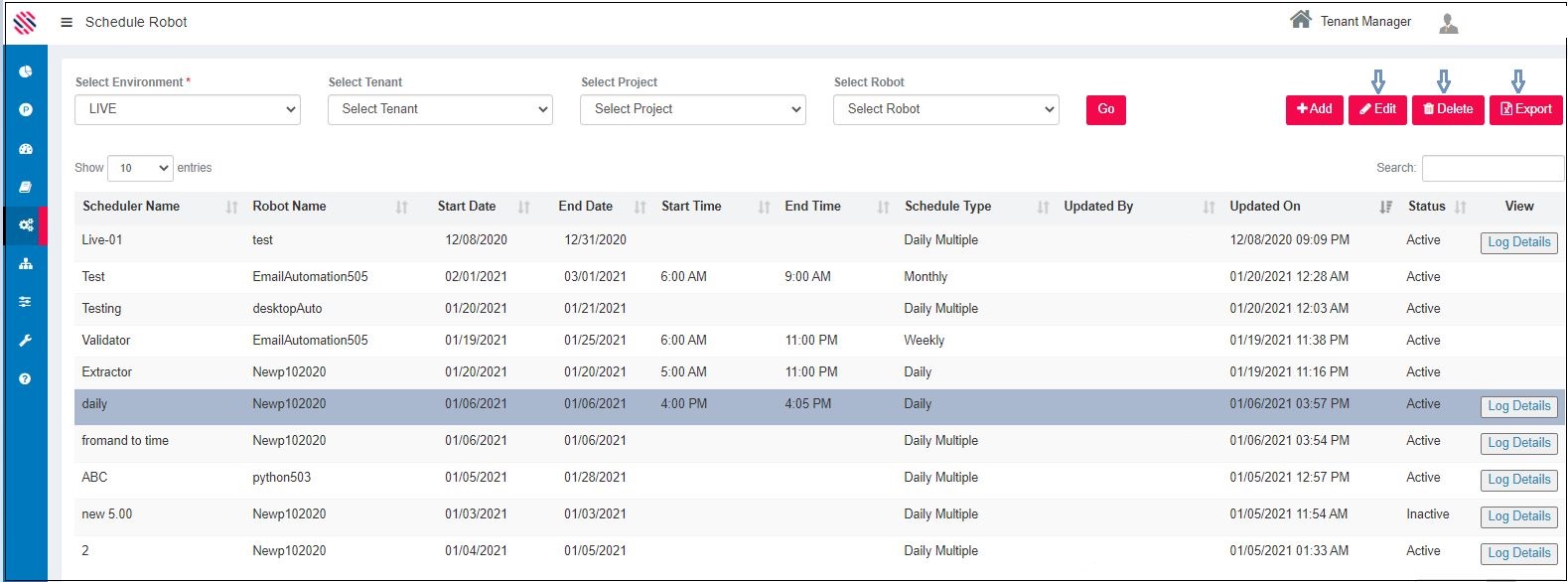Open the Select Robot dropdown
This screenshot has height=582, width=1568.
click(945, 109)
